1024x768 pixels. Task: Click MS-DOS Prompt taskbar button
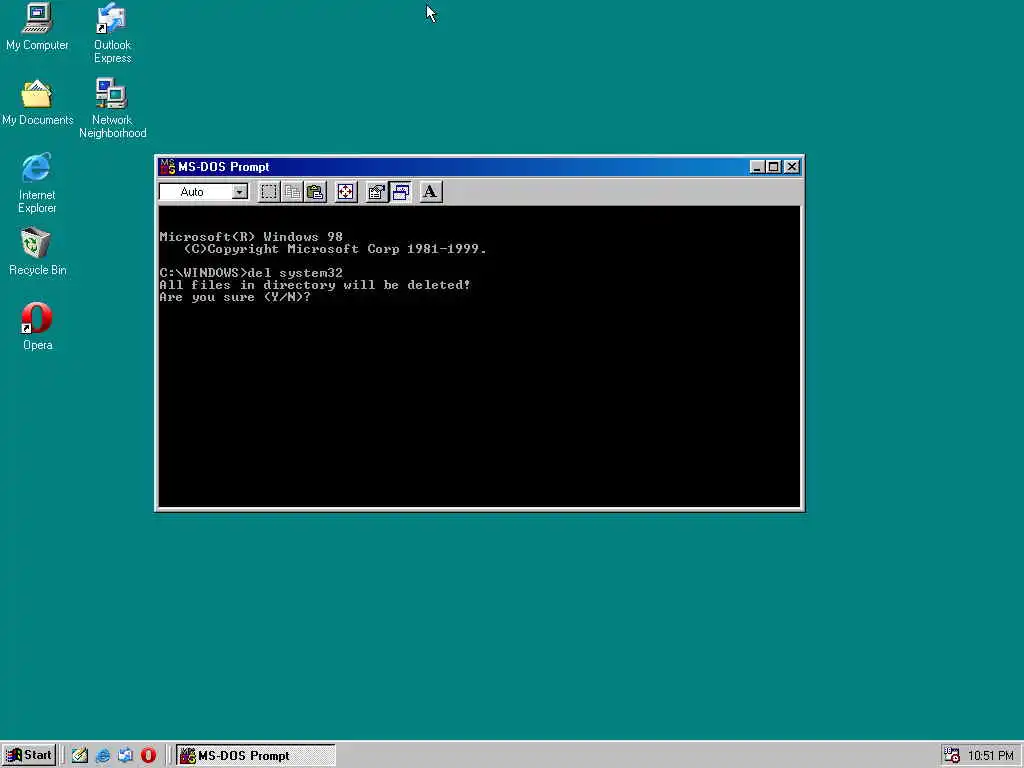click(256, 756)
